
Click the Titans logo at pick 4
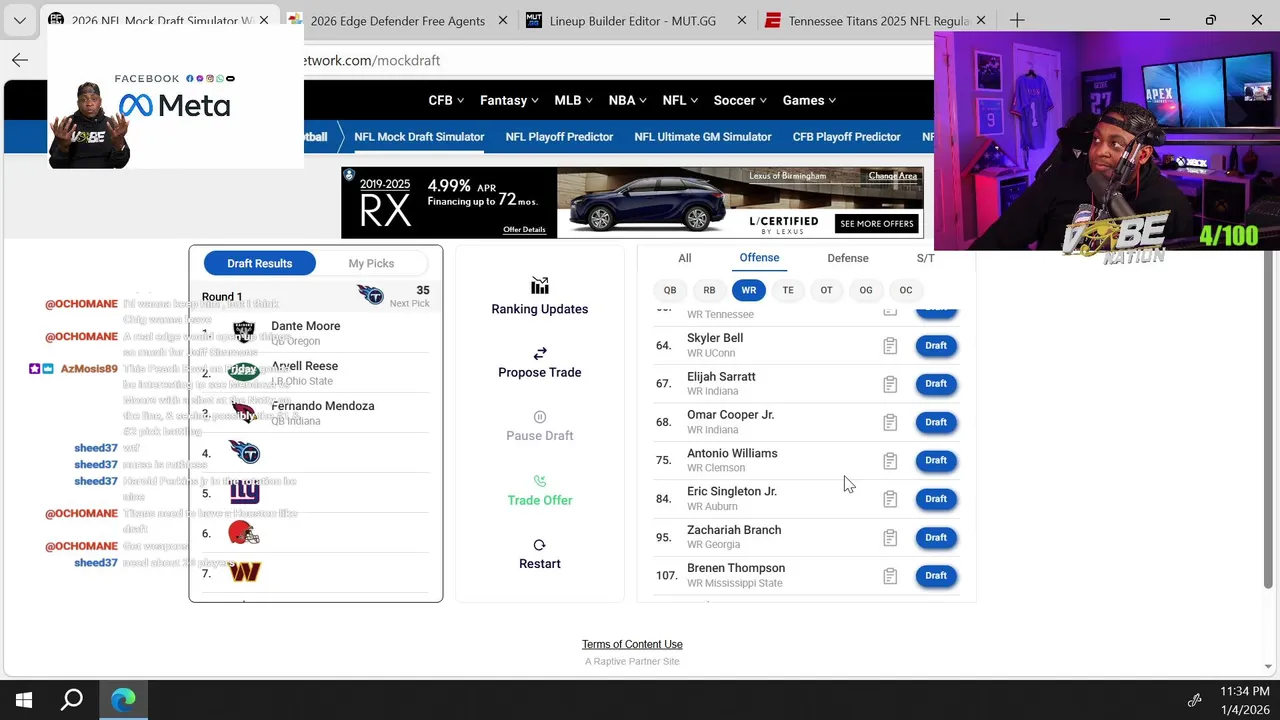244,452
